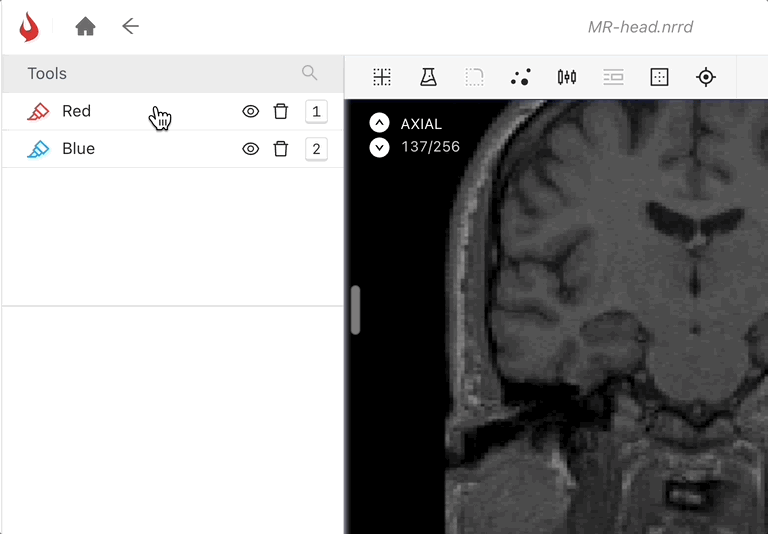Click the back arrow
Image resolution: width=768 pixels, height=534 pixels.
[x=130, y=26]
